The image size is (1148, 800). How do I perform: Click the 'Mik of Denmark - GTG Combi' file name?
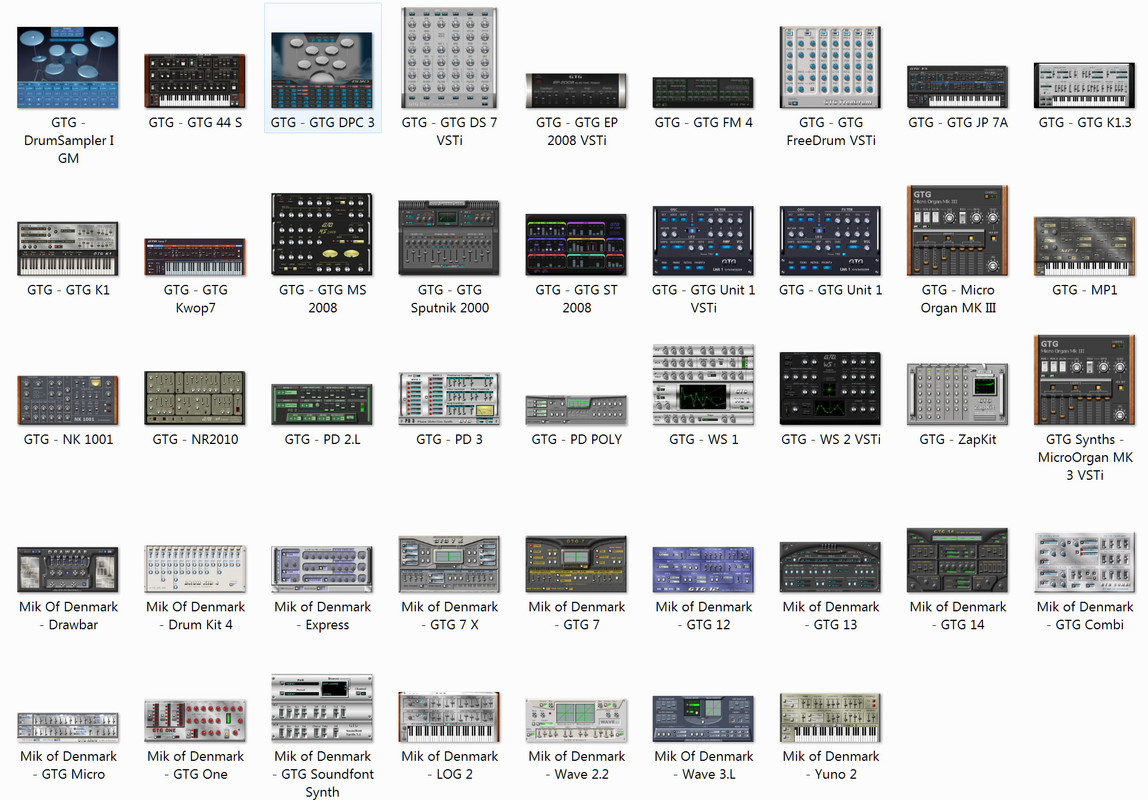[x=1084, y=616]
